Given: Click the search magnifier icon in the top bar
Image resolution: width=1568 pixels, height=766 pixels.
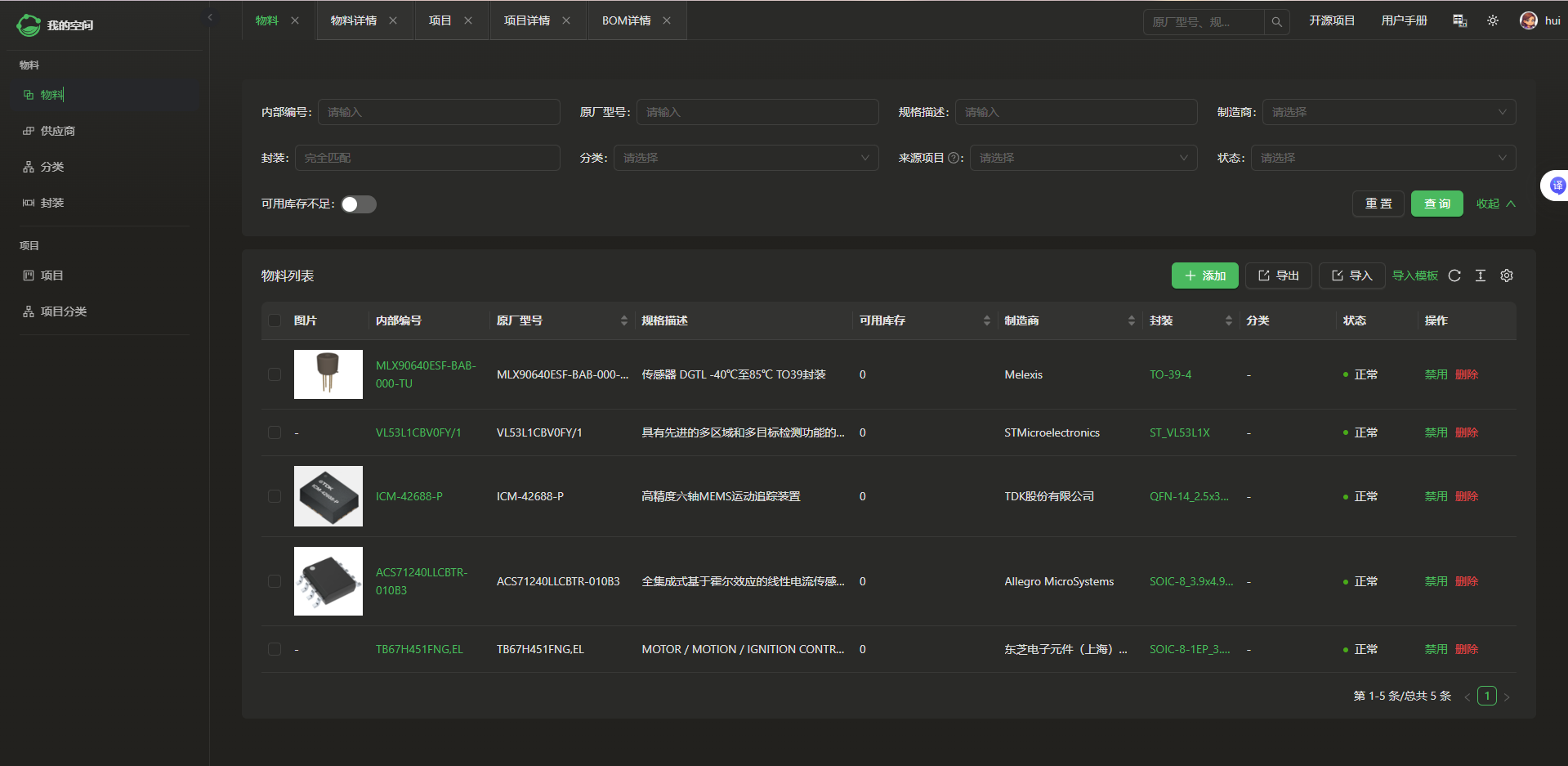Looking at the screenshot, I should coord(1276,22).
